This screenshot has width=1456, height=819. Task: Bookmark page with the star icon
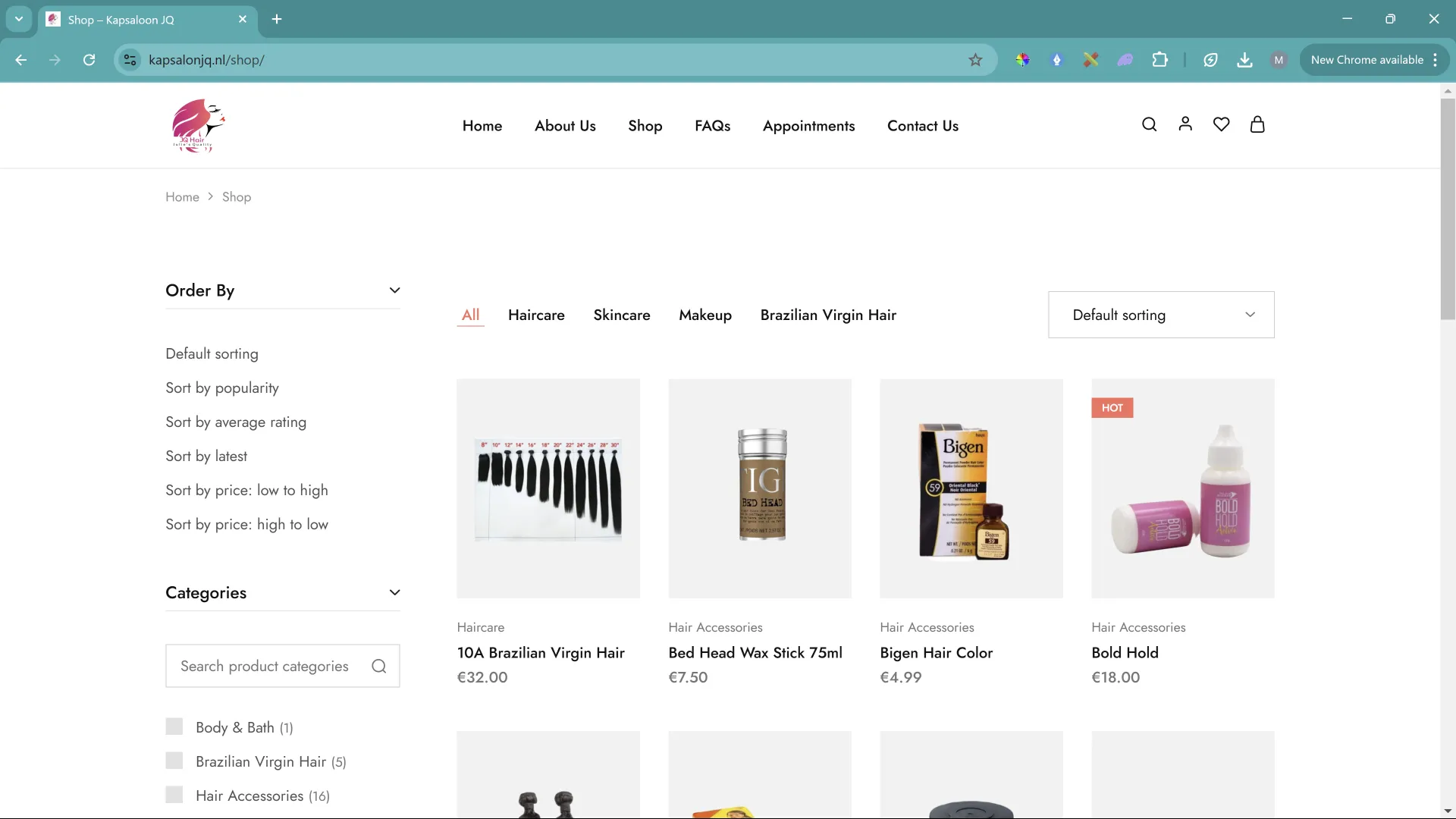click(x=975, y=60)
